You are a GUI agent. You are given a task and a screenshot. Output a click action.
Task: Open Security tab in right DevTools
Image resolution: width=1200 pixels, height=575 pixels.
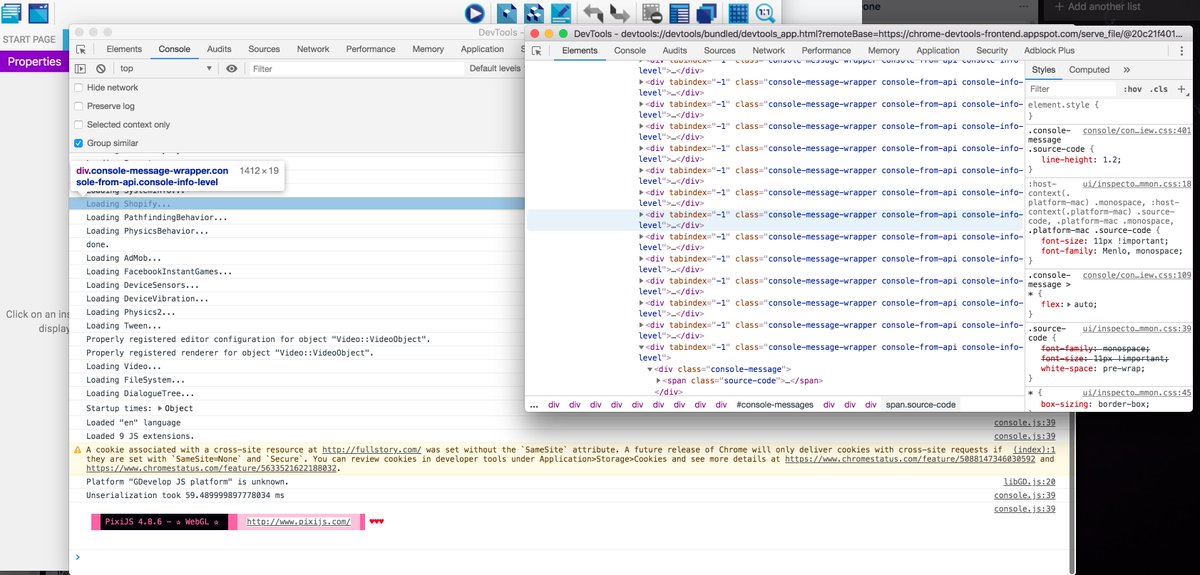(x=992, y=50)
